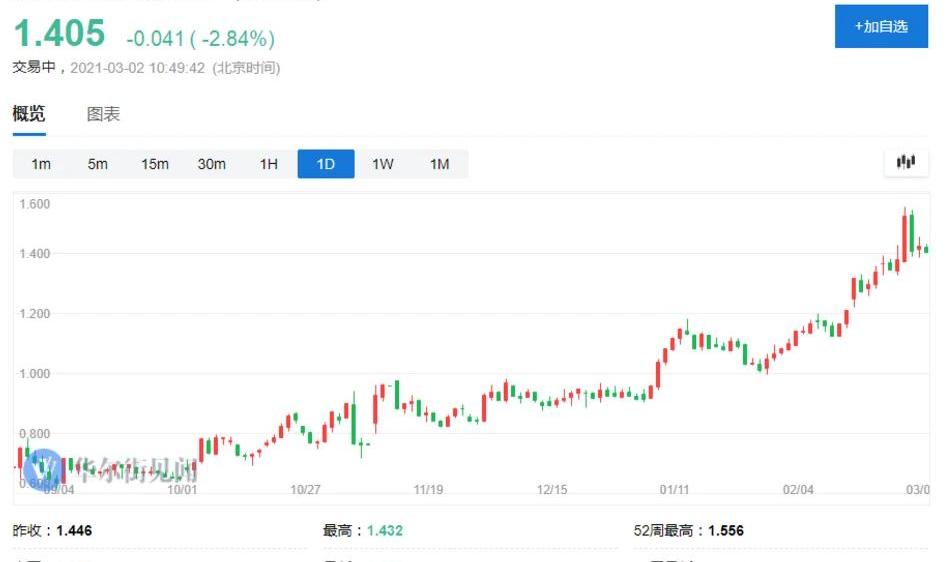Switch chart to 30m interval
948x562 pixels.
pyautogui.click(x=211, y=164)
